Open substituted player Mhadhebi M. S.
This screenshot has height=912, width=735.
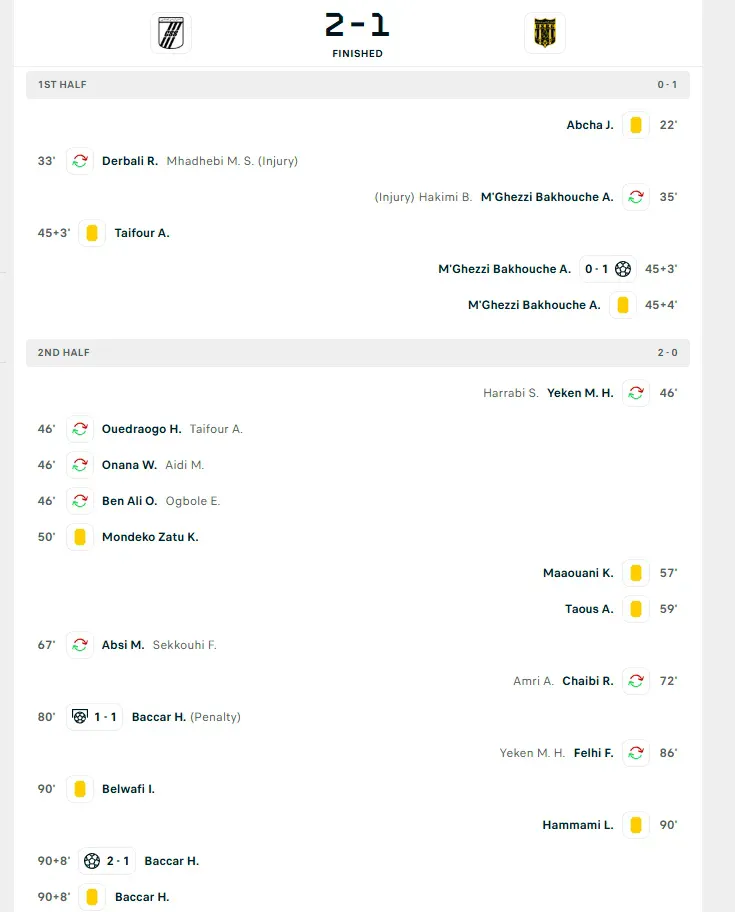point(210,161)
